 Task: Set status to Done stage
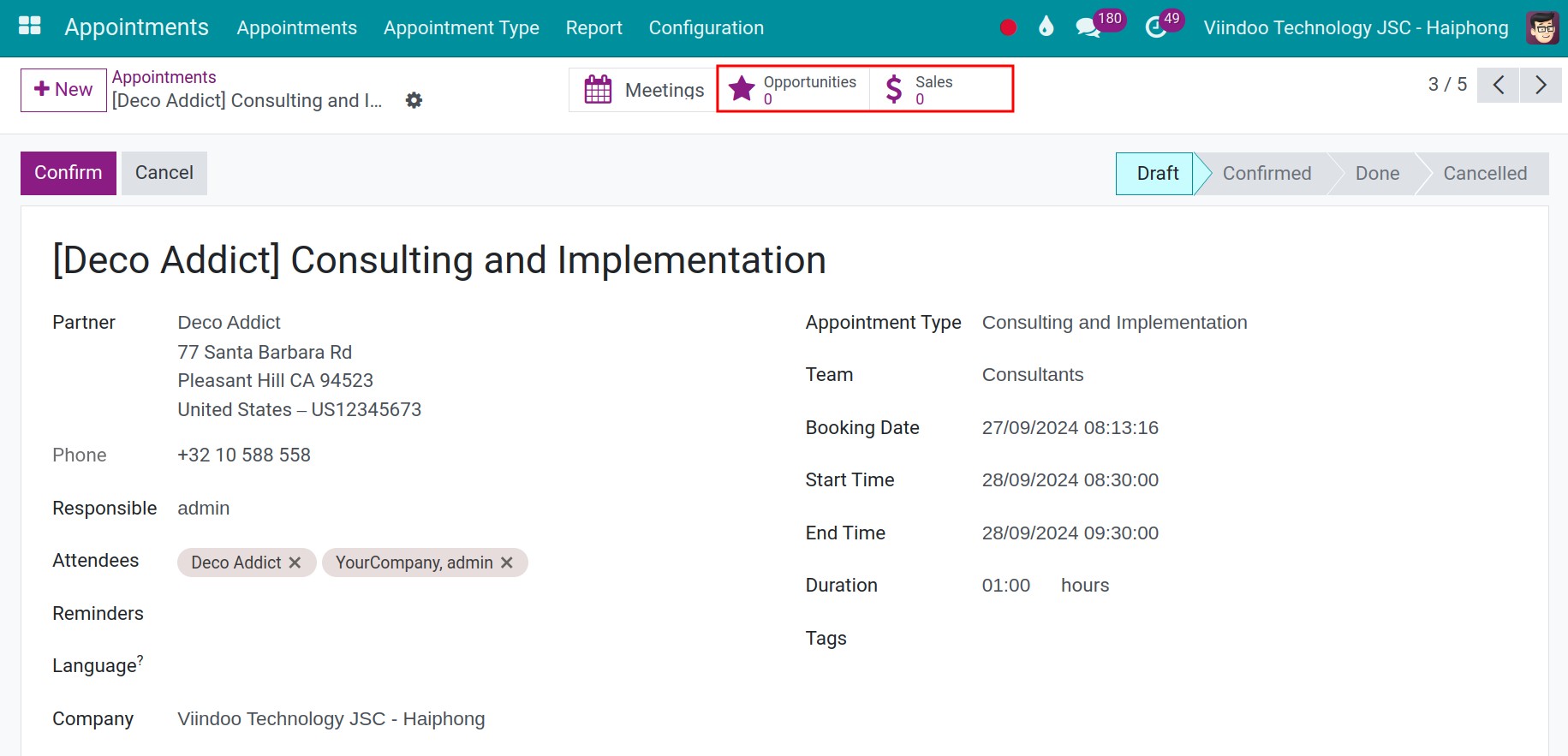click(x=1377, y=174)
